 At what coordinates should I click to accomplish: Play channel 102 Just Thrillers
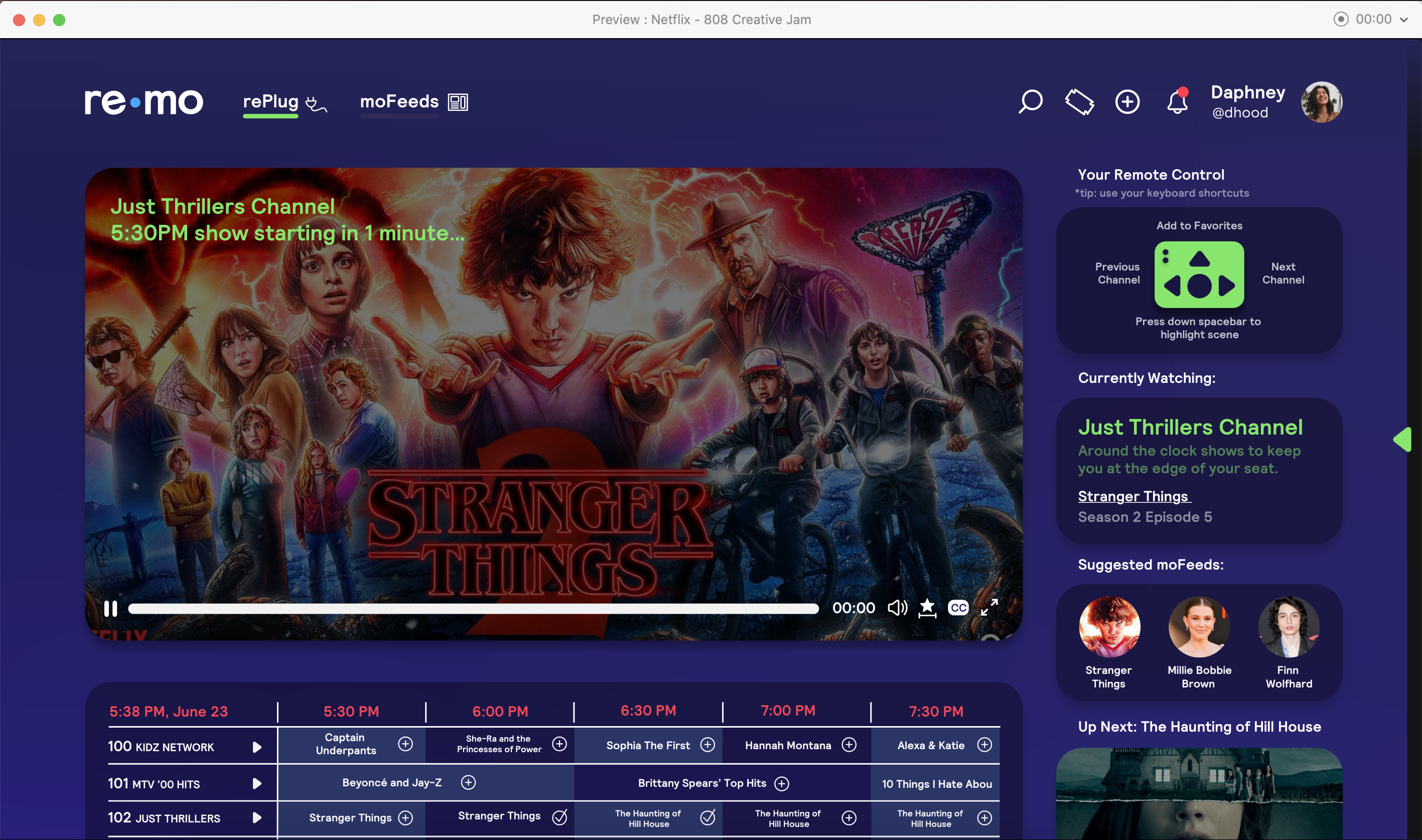tap(256, 818)
